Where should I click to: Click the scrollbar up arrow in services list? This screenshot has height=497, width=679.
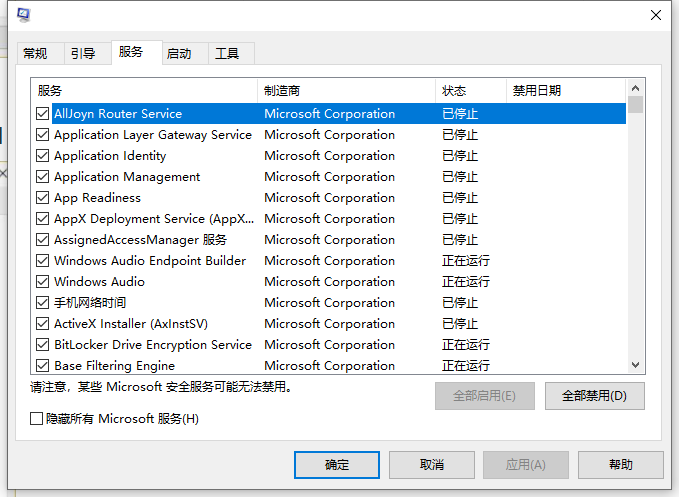636,89
